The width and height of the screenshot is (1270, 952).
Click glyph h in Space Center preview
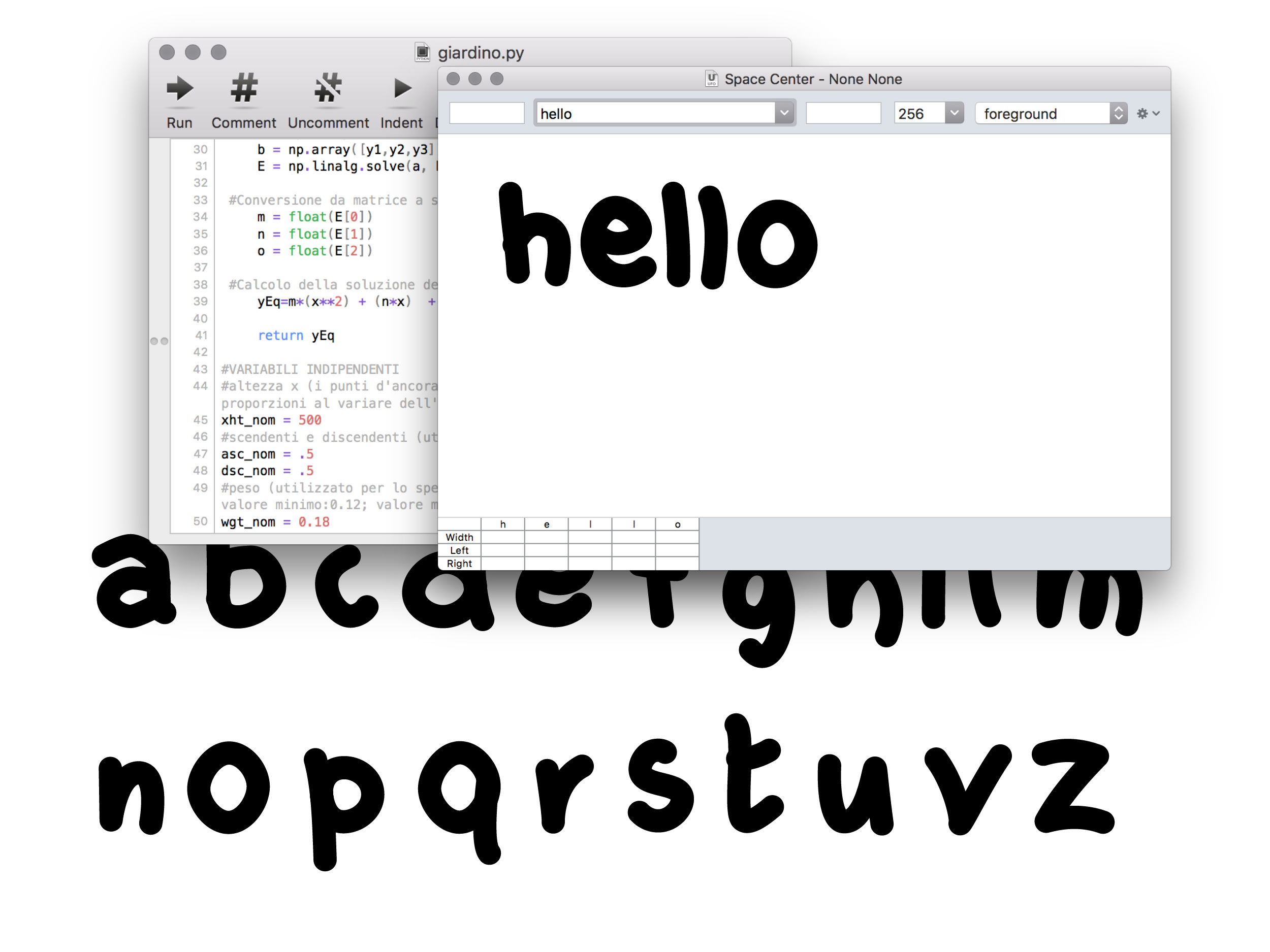pos(535,234)
